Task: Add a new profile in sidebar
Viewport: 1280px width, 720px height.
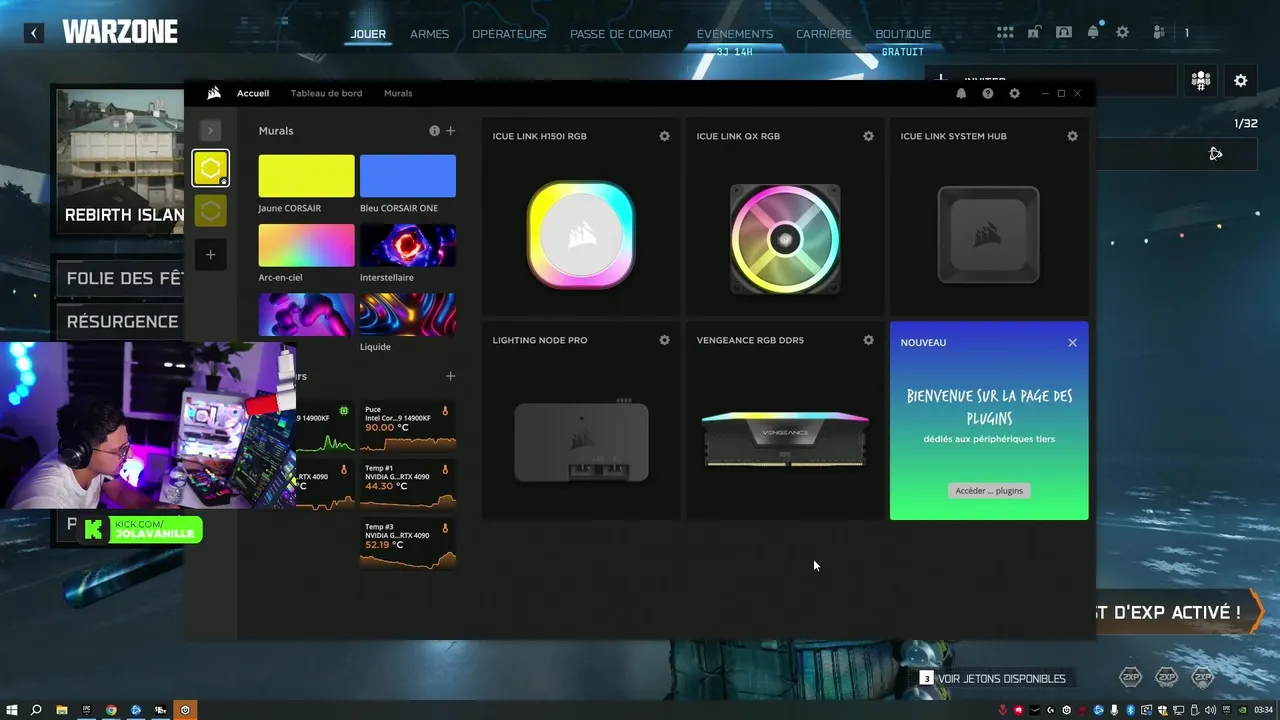Action: point(210,255)
